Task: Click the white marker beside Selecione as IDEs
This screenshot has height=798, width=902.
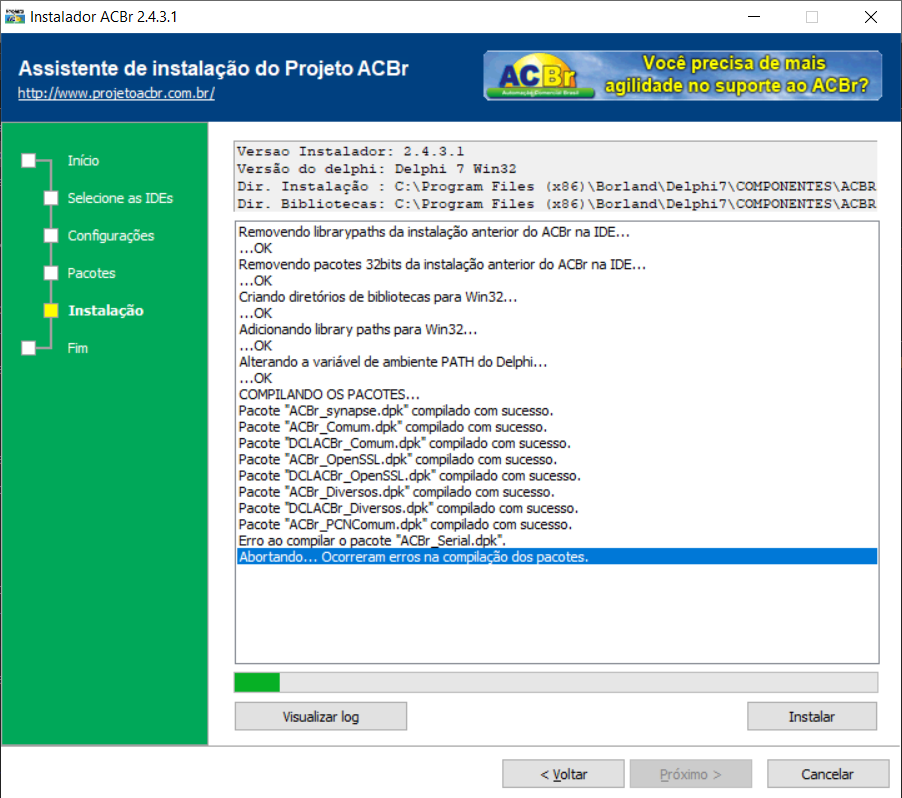Action: (51, 198)
